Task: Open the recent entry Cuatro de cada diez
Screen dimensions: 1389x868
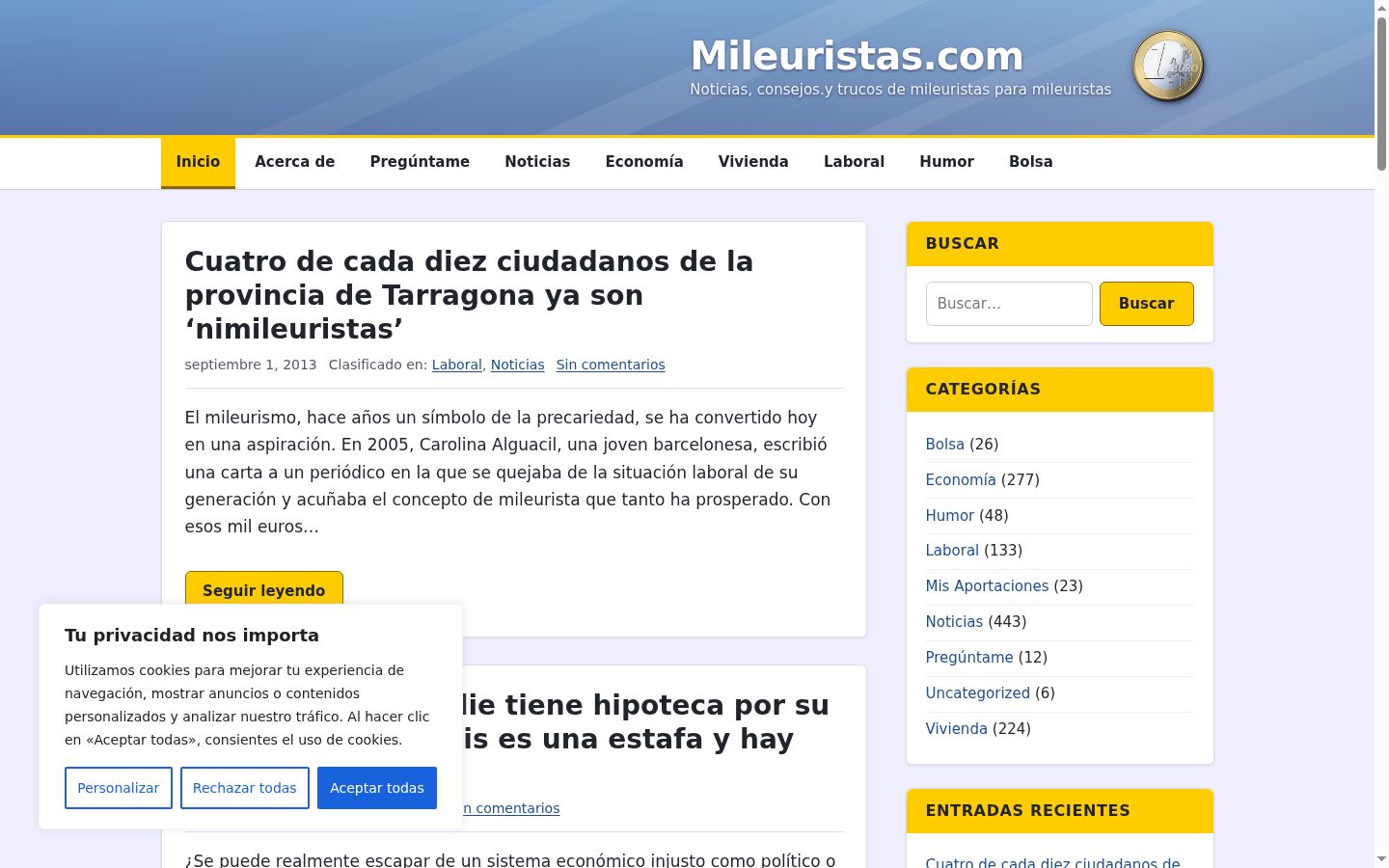Action: click(x=1052, y=862)
